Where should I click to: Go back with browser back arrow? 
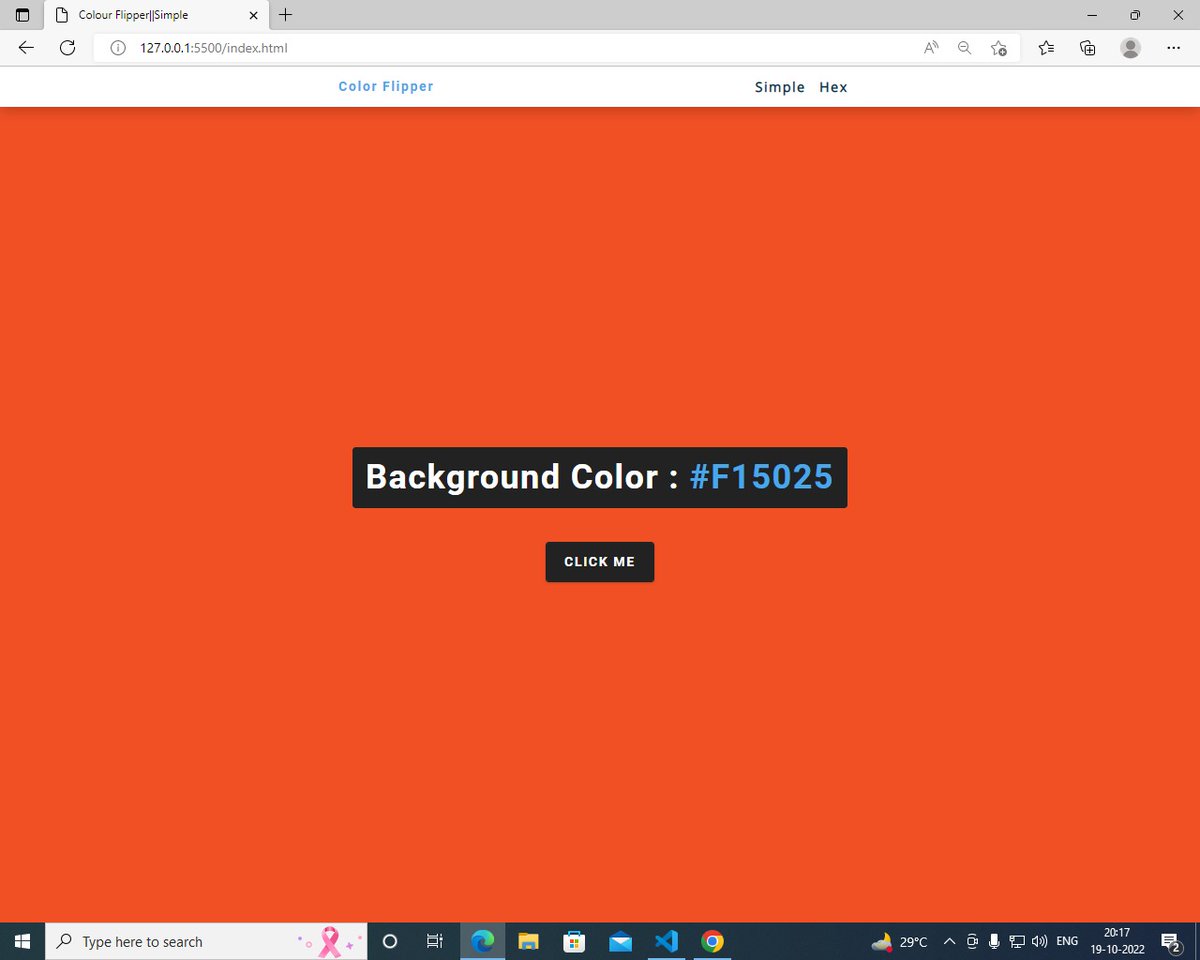(27, 47)
